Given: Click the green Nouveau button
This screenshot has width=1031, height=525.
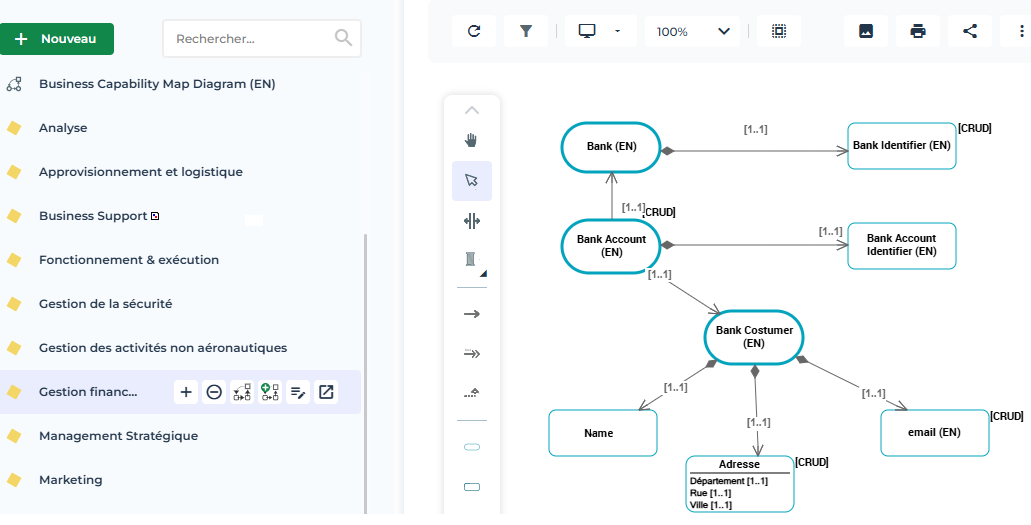Looking at the screenshot, I should click(57, 39).
